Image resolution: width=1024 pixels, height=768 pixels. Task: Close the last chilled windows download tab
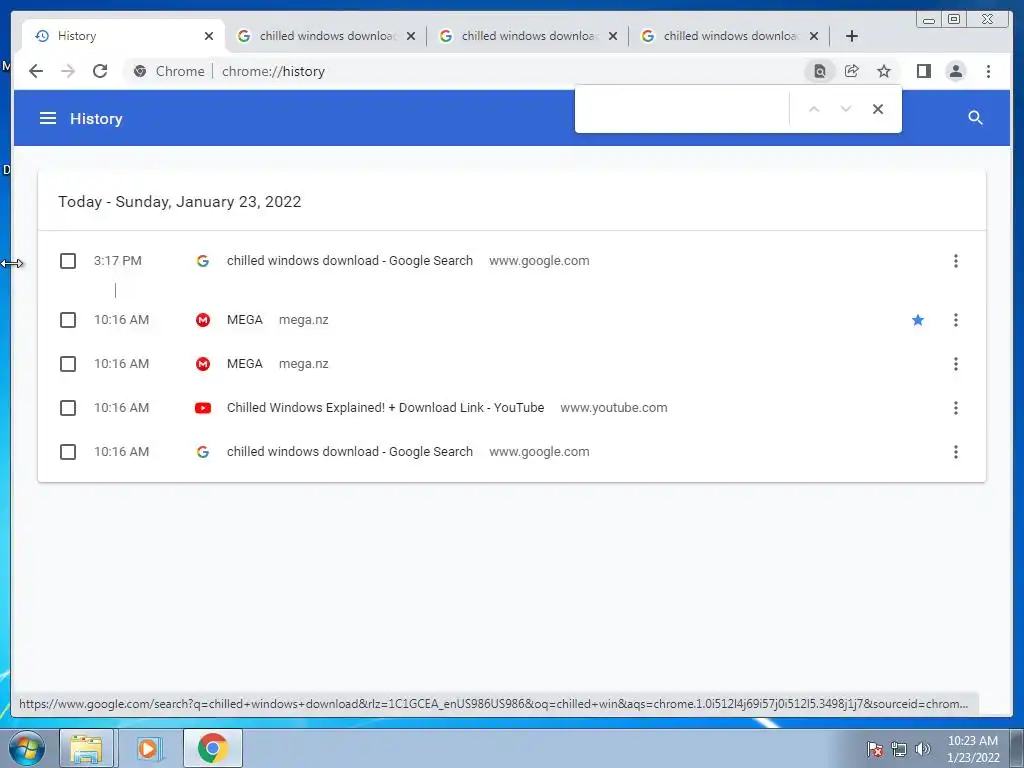pyautogui.click(x=814, y=36)
